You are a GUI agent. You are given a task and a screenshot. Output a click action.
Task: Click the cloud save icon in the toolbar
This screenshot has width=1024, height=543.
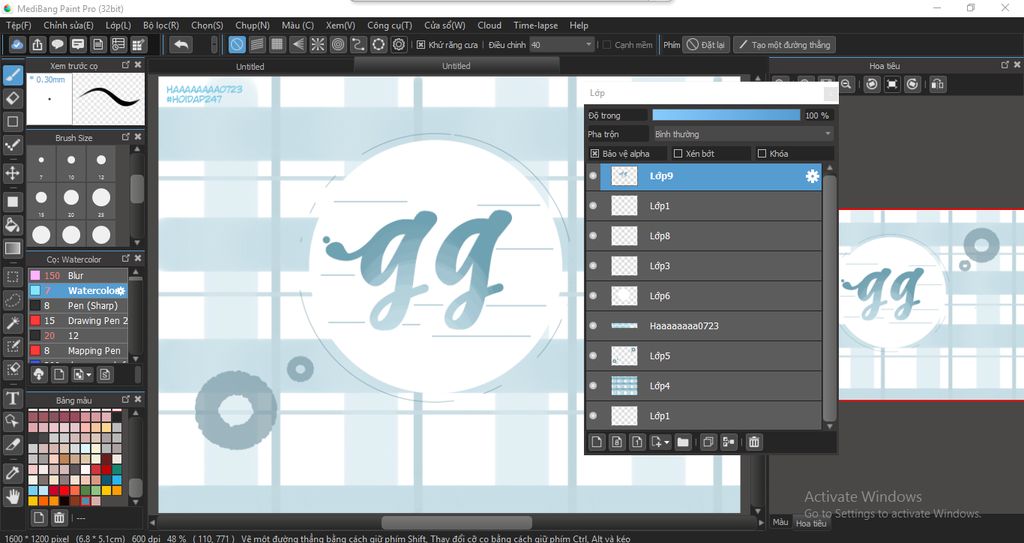click(x=17, y=44)
